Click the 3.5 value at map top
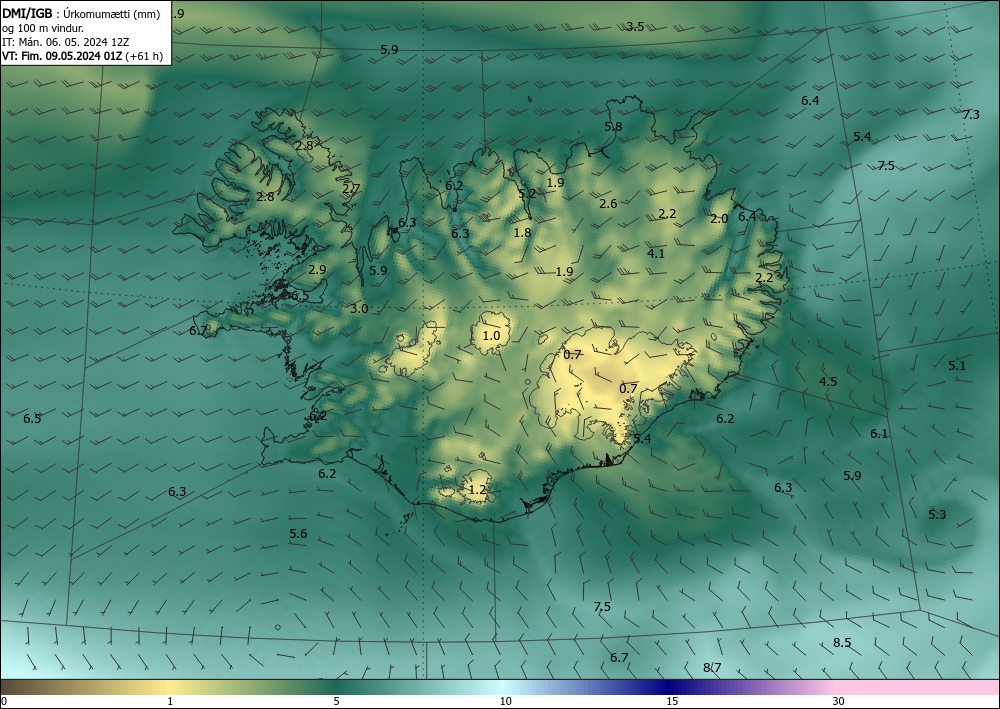 tap(635, 26)
